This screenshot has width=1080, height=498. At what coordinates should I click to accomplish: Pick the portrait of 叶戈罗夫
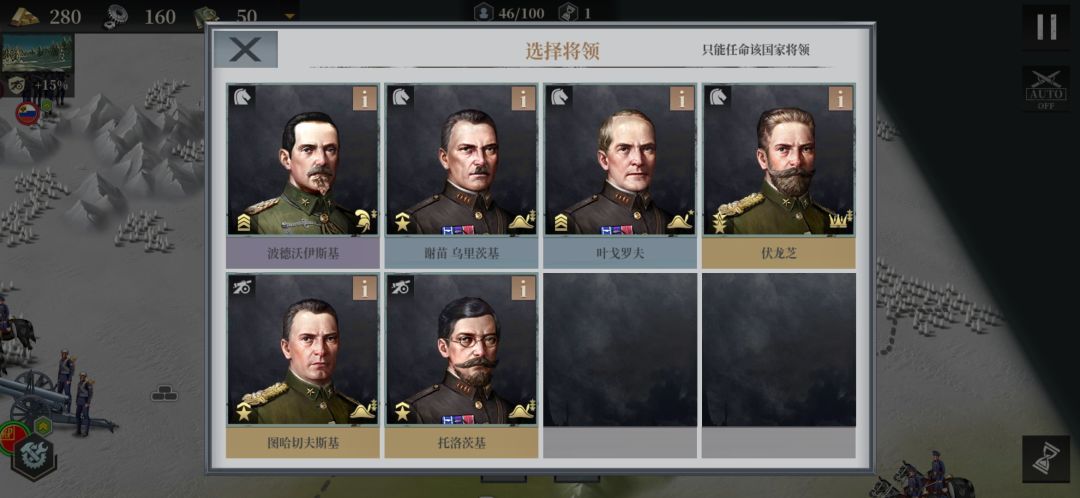(x=620, y=160)
